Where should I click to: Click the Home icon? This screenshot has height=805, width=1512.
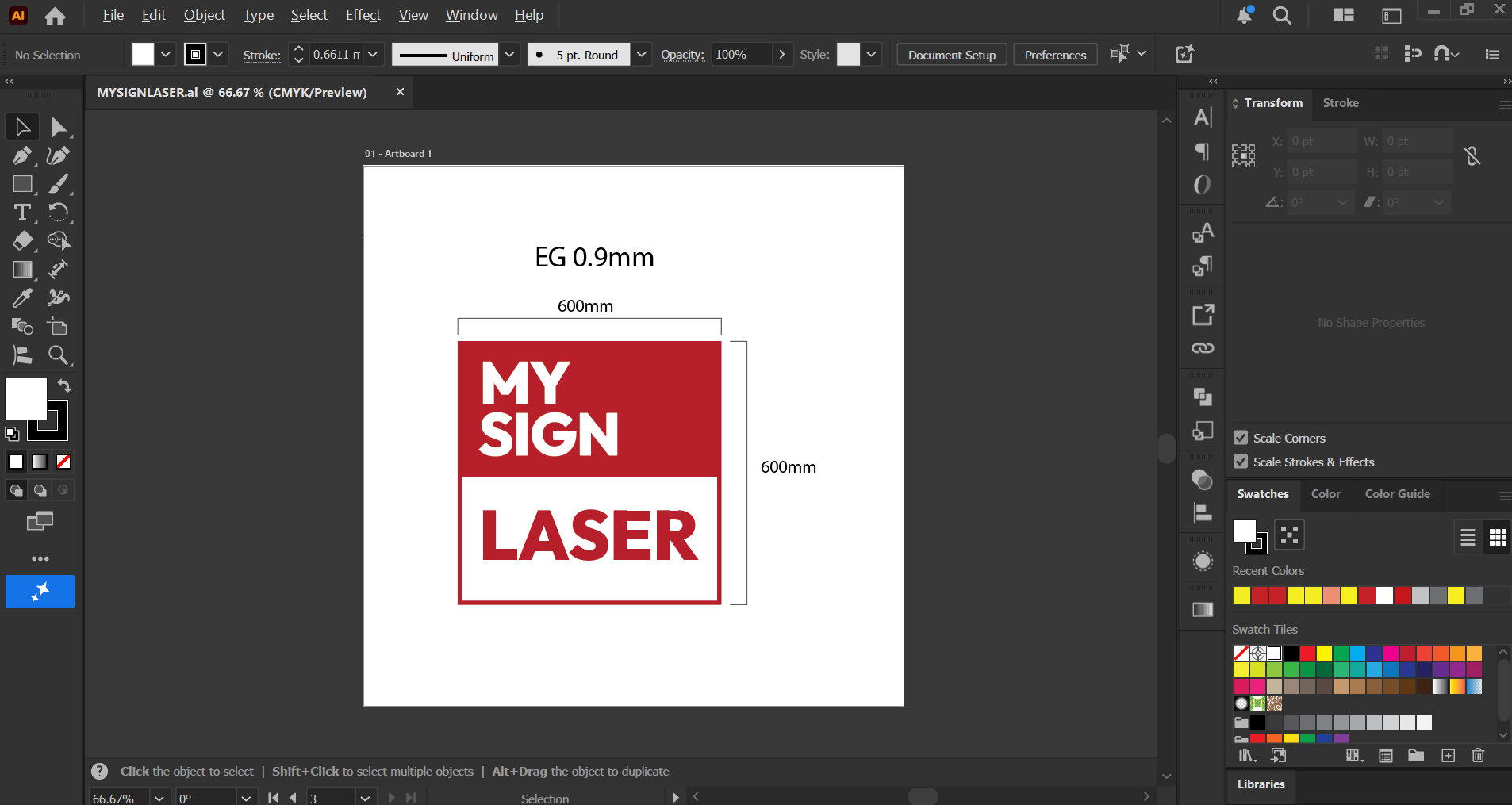click(x=55, y=16)
